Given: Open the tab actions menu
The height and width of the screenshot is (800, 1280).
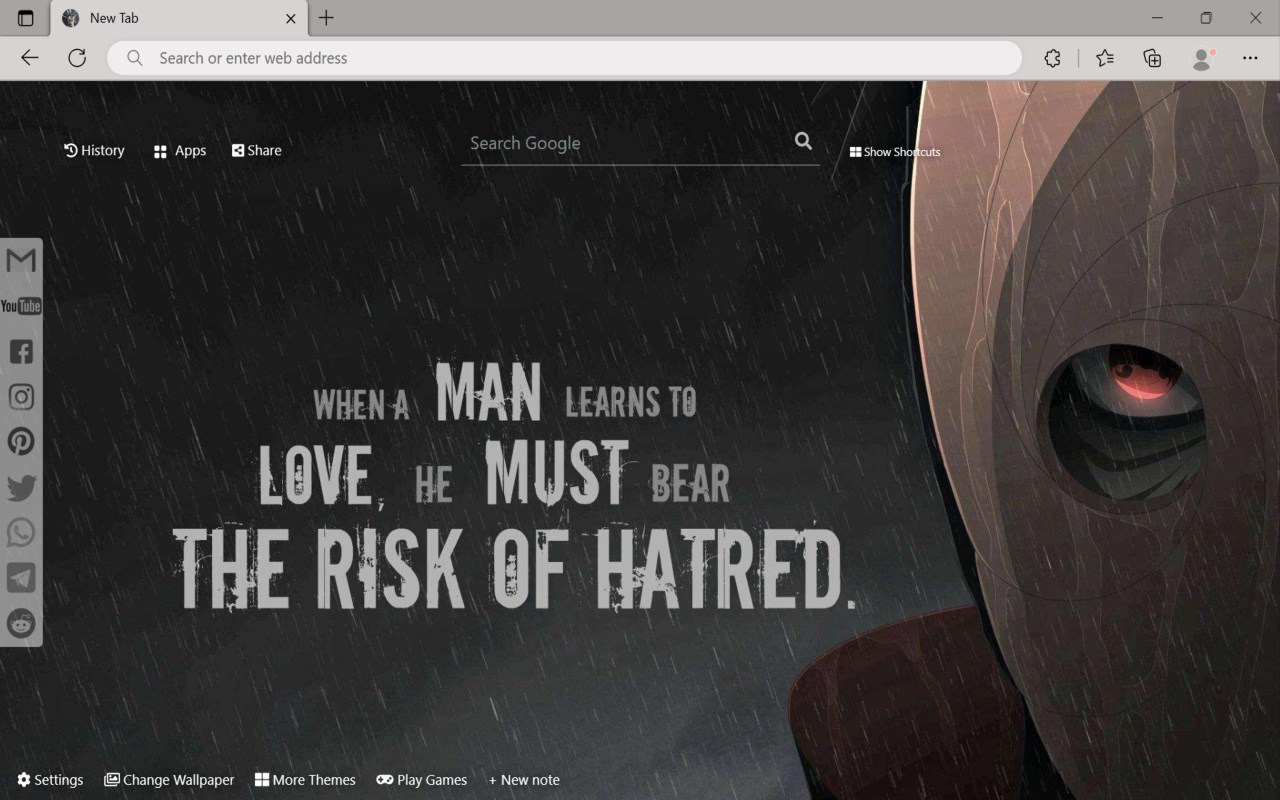Looking at the screenshot, I should (26, 18).
